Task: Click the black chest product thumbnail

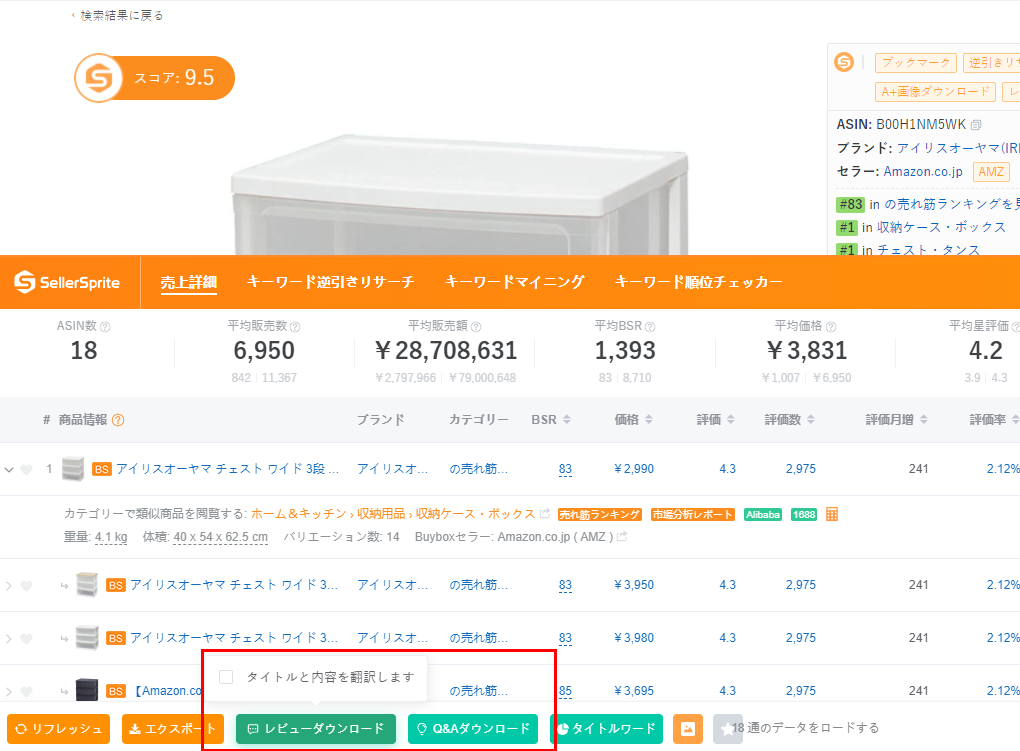Action: (87, 690)
